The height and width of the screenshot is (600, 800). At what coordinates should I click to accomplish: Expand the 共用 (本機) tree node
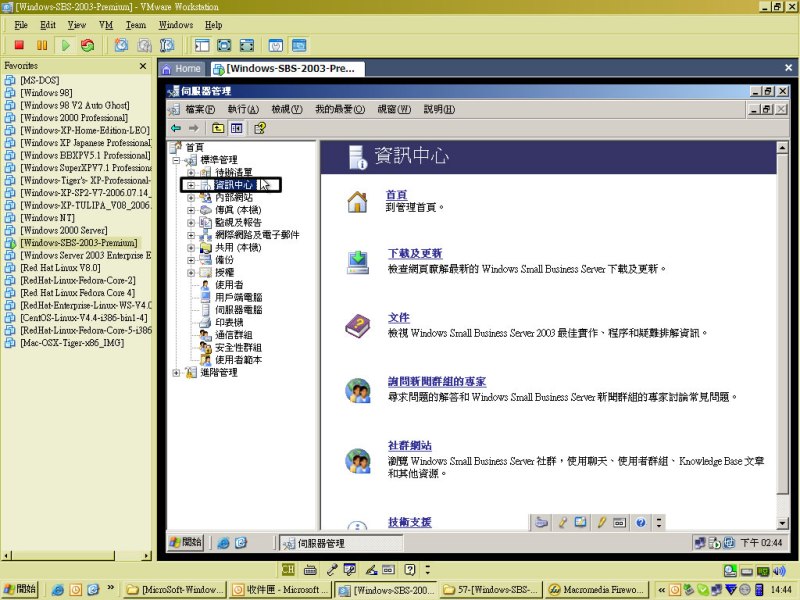[x=191, y=248]
